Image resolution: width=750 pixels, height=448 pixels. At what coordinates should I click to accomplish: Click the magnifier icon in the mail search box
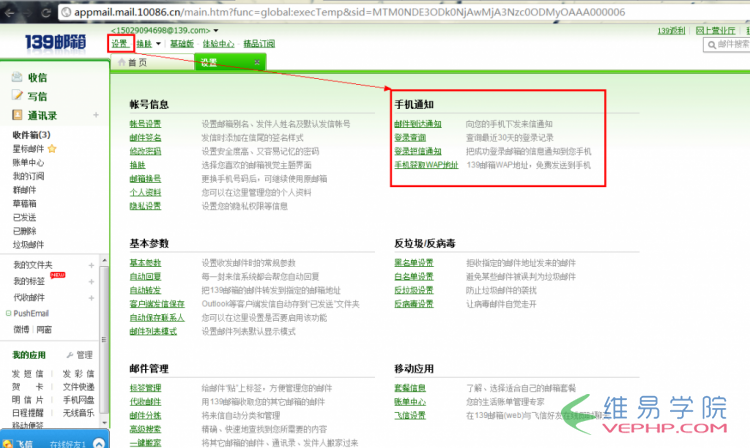tap(712, 45)
